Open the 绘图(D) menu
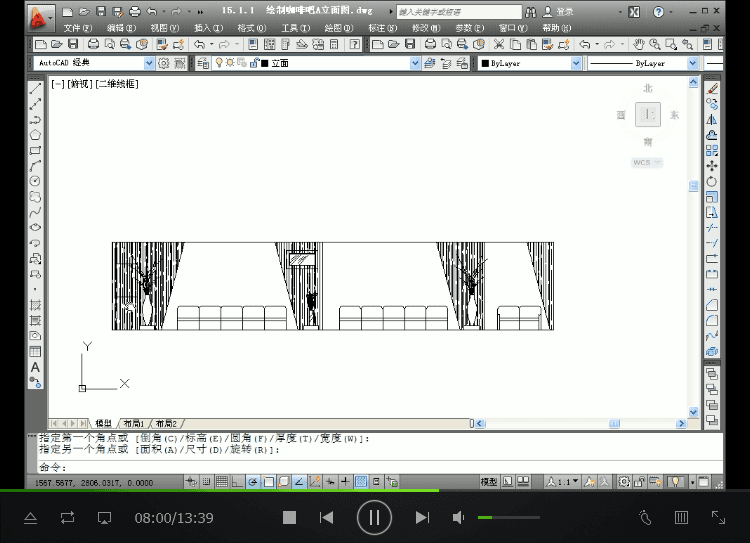750x543 pixels. (x=339, y=28)
